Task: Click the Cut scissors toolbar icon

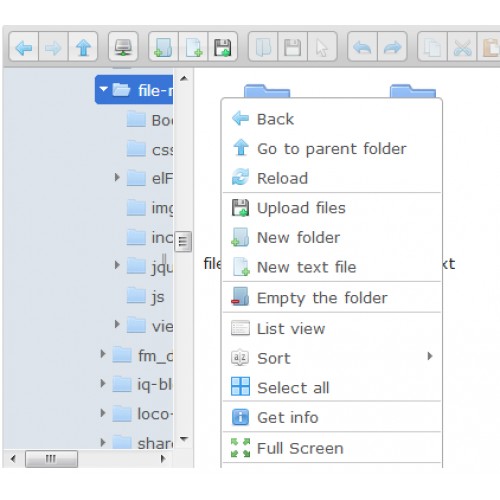Action: (462, 47)
